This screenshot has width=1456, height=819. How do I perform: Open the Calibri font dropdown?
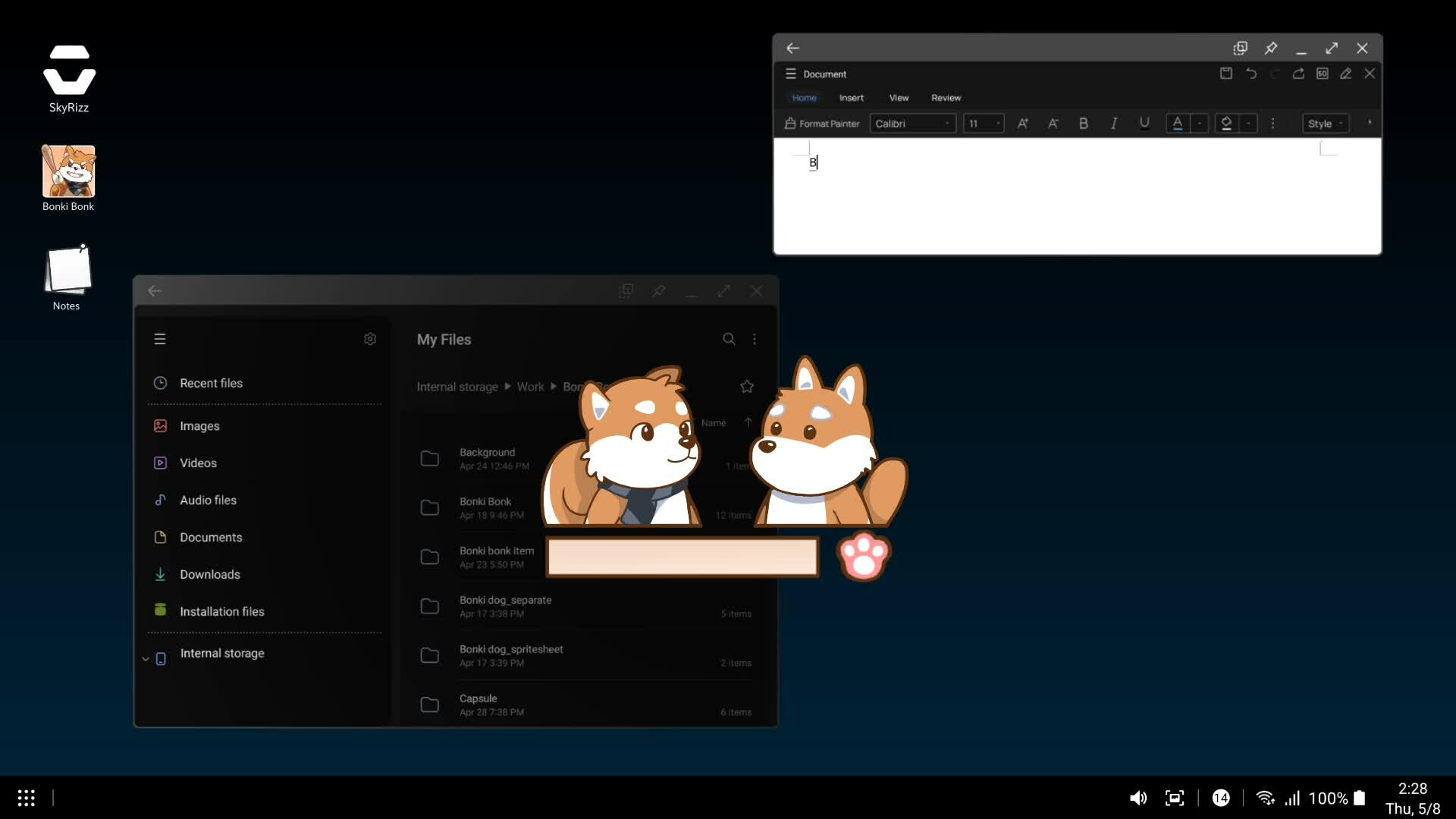912,124
